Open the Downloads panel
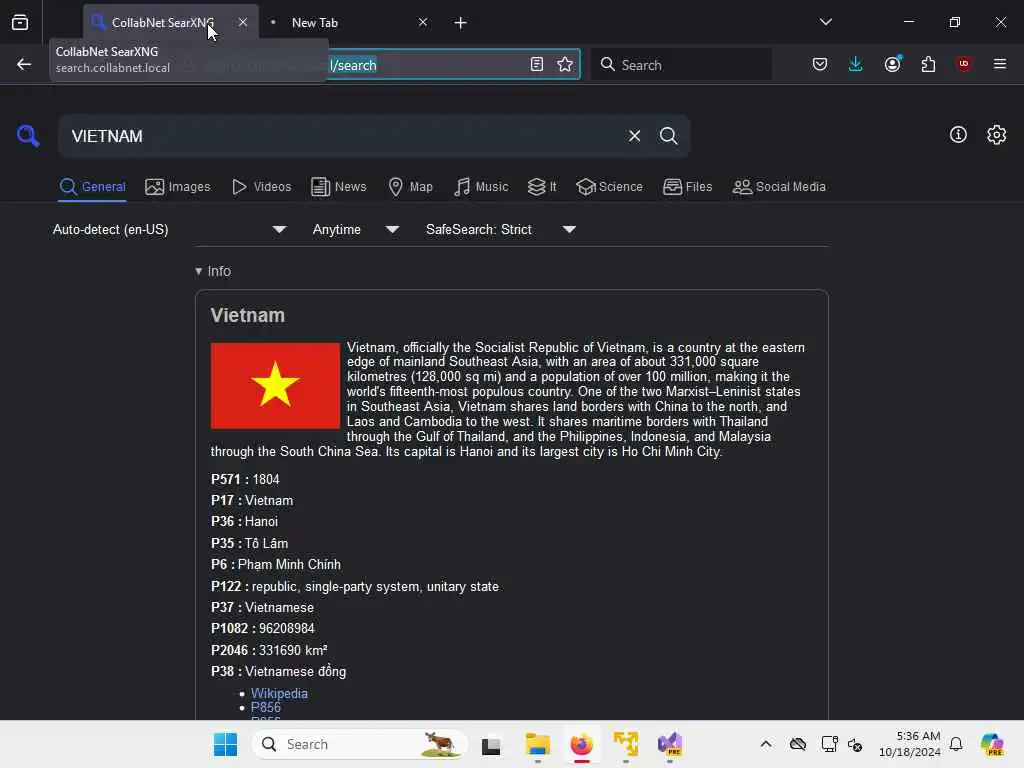1024x768 pixels. pos(856,64)
